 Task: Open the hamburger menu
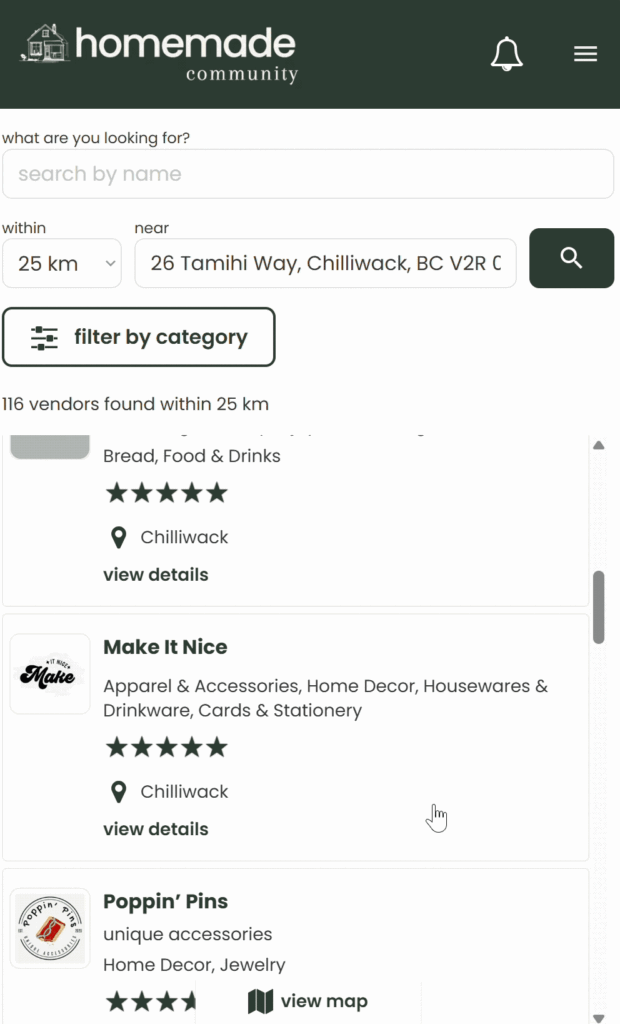click(585, 54)
